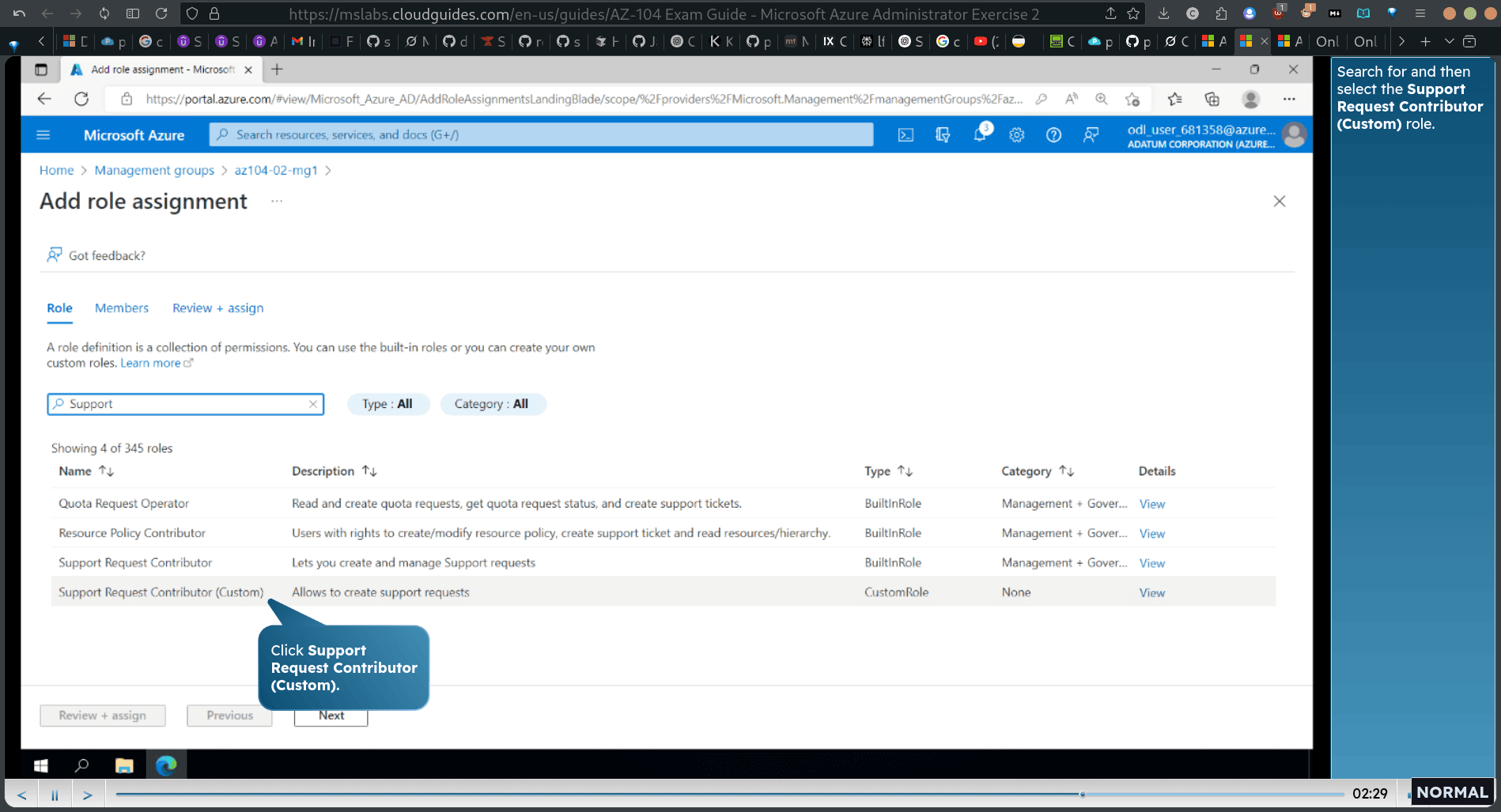This screenshot has height=812, width=1501.
Task: View details for Quota Request Operator
Action: click(1151, 504)
